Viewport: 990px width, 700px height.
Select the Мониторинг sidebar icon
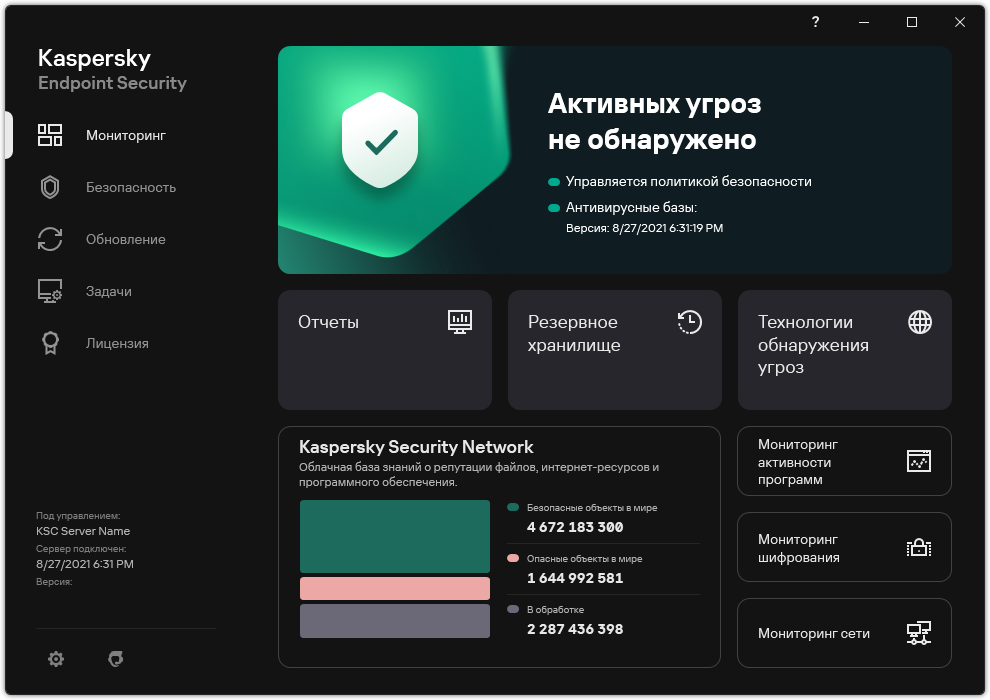point(50,135)
